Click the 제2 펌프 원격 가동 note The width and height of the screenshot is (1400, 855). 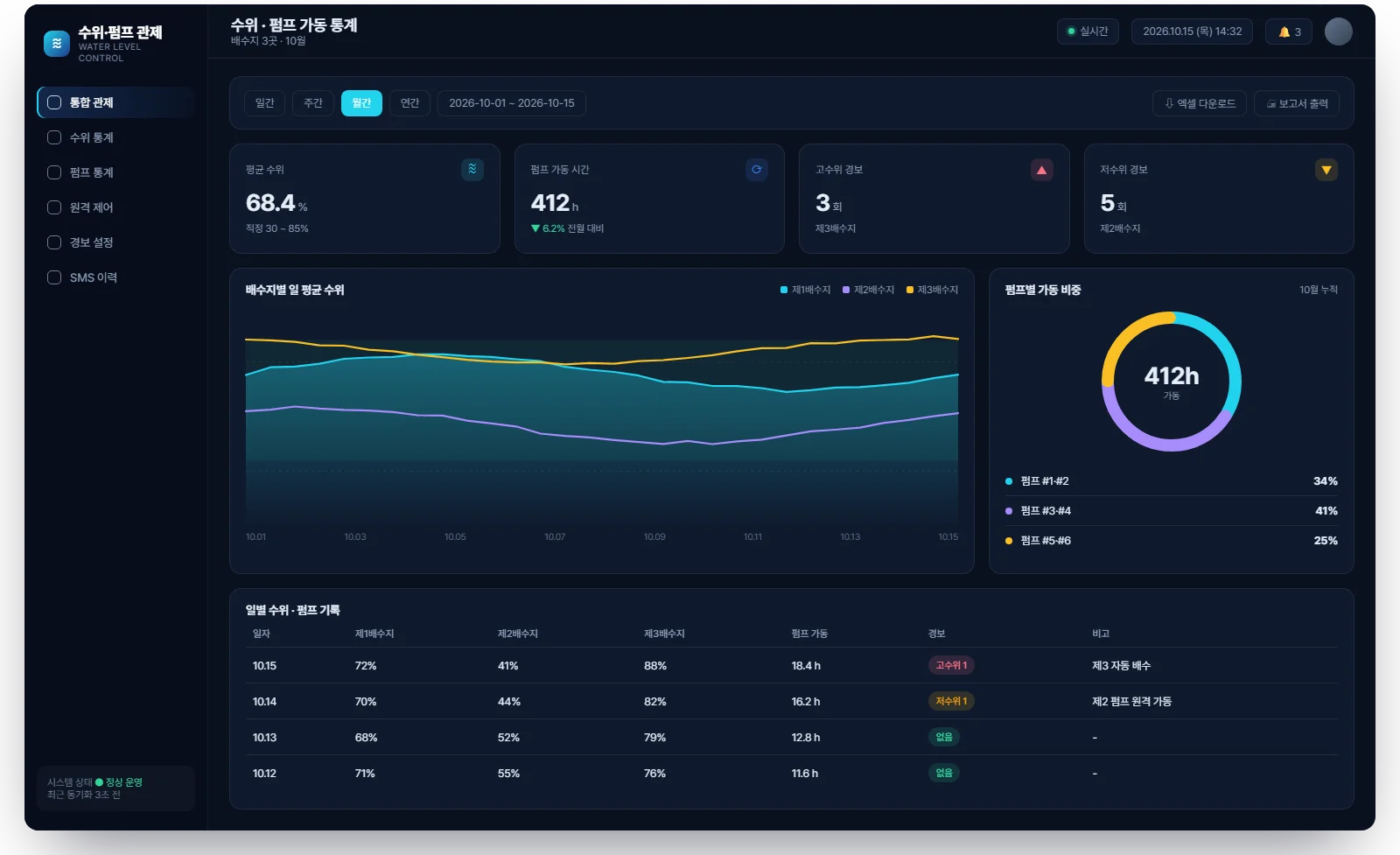click(x=1131, y=702)
